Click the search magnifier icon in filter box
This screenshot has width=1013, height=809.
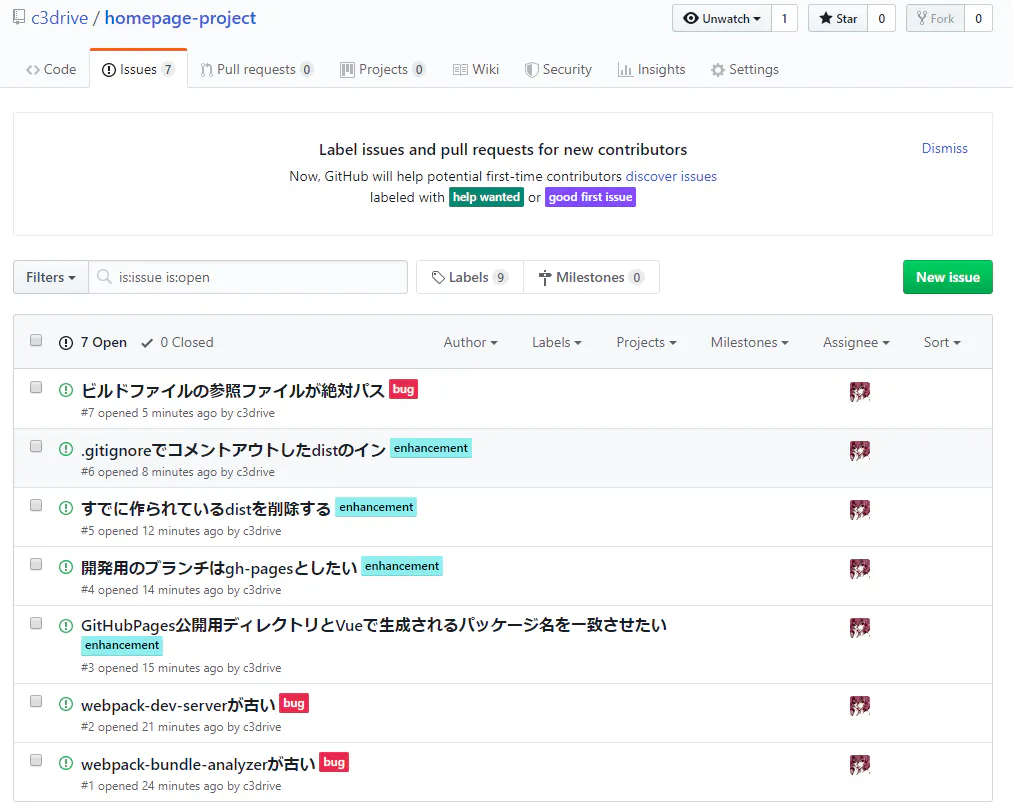[x=104, y=277]
